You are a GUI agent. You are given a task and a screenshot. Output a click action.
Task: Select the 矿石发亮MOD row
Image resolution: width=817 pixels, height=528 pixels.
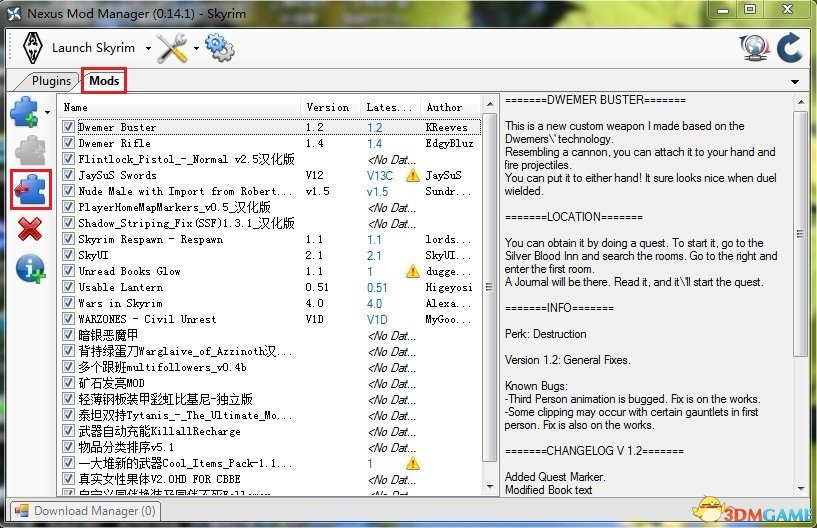270,383
